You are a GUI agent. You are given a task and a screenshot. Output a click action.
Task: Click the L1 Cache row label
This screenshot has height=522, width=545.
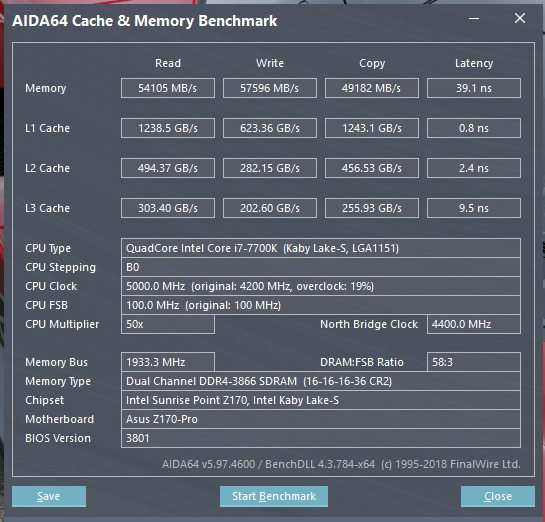click(x=48, y=128)
